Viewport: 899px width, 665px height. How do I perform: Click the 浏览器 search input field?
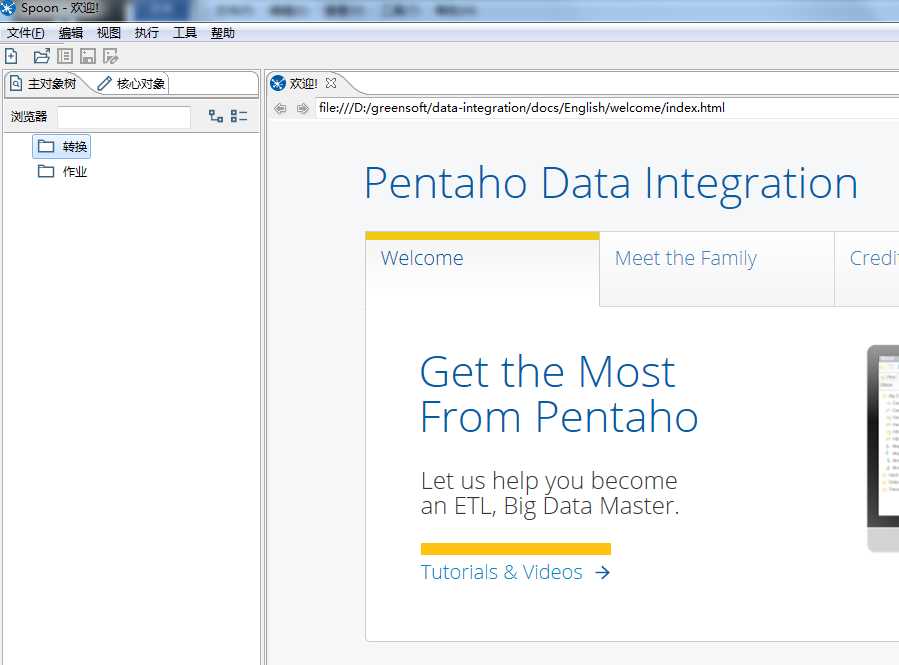pos(124,117)
